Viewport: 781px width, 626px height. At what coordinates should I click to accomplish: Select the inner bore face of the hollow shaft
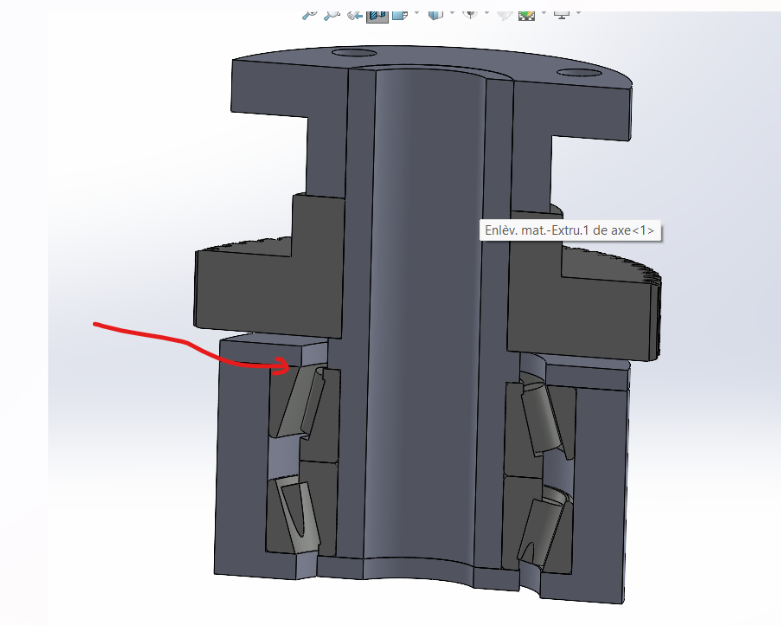(426, 319)
